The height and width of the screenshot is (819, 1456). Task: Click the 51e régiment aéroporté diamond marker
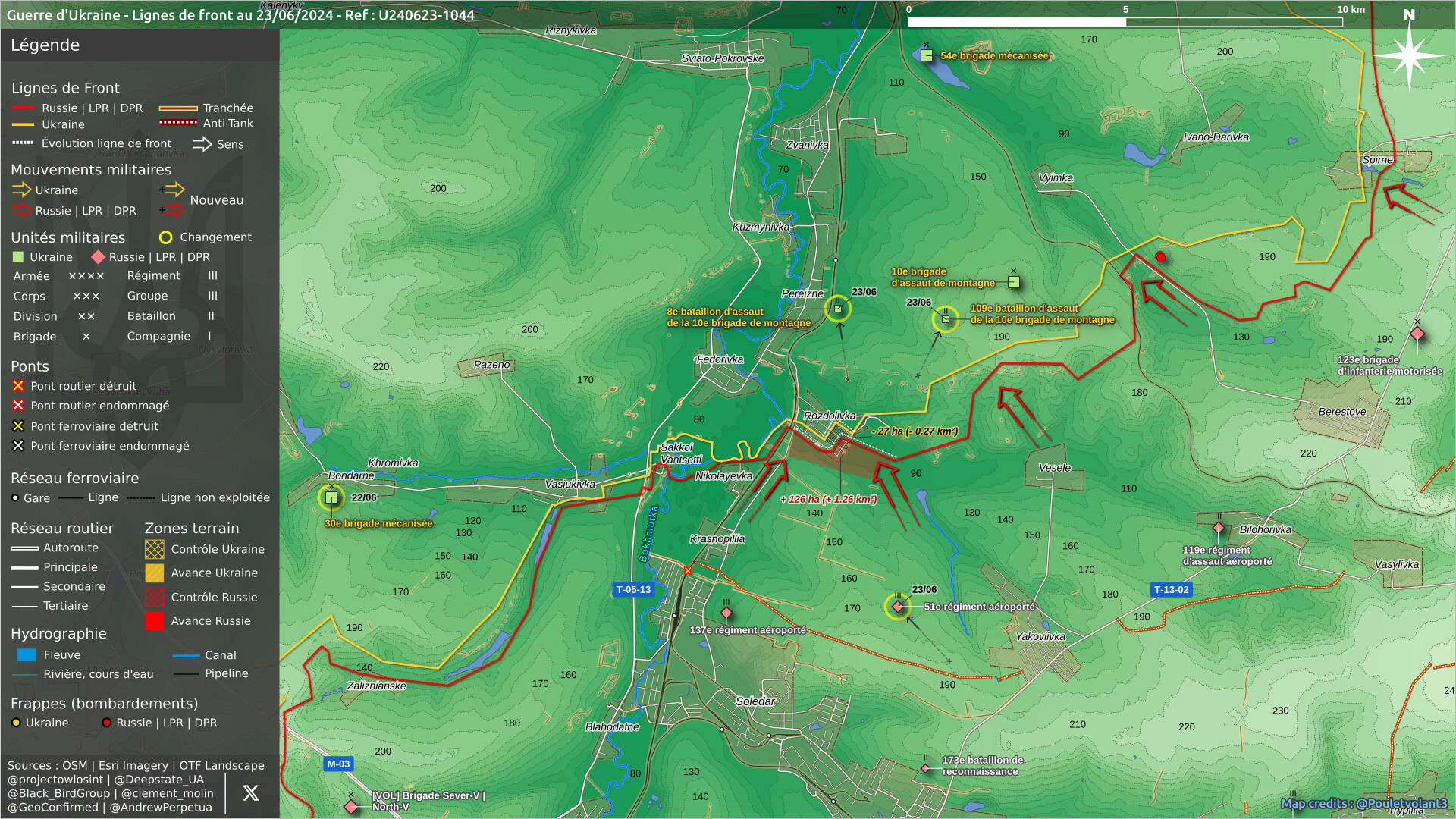click(x=898, y=607)
